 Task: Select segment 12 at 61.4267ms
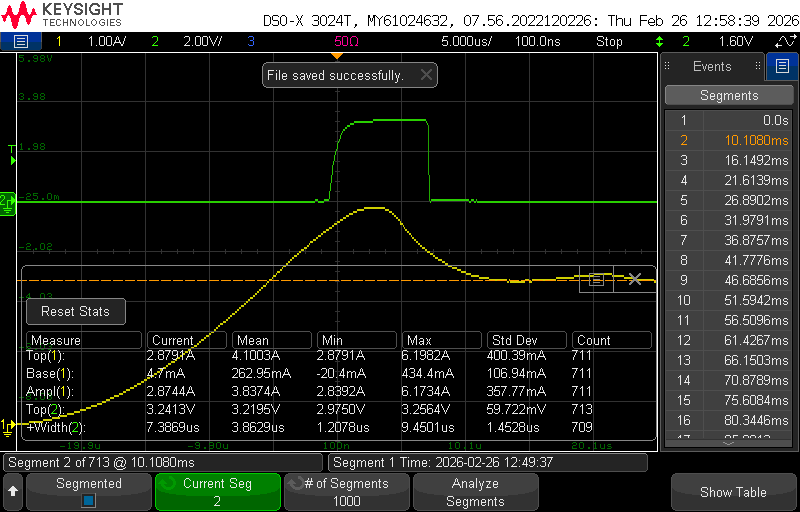(x=729, y=340)
